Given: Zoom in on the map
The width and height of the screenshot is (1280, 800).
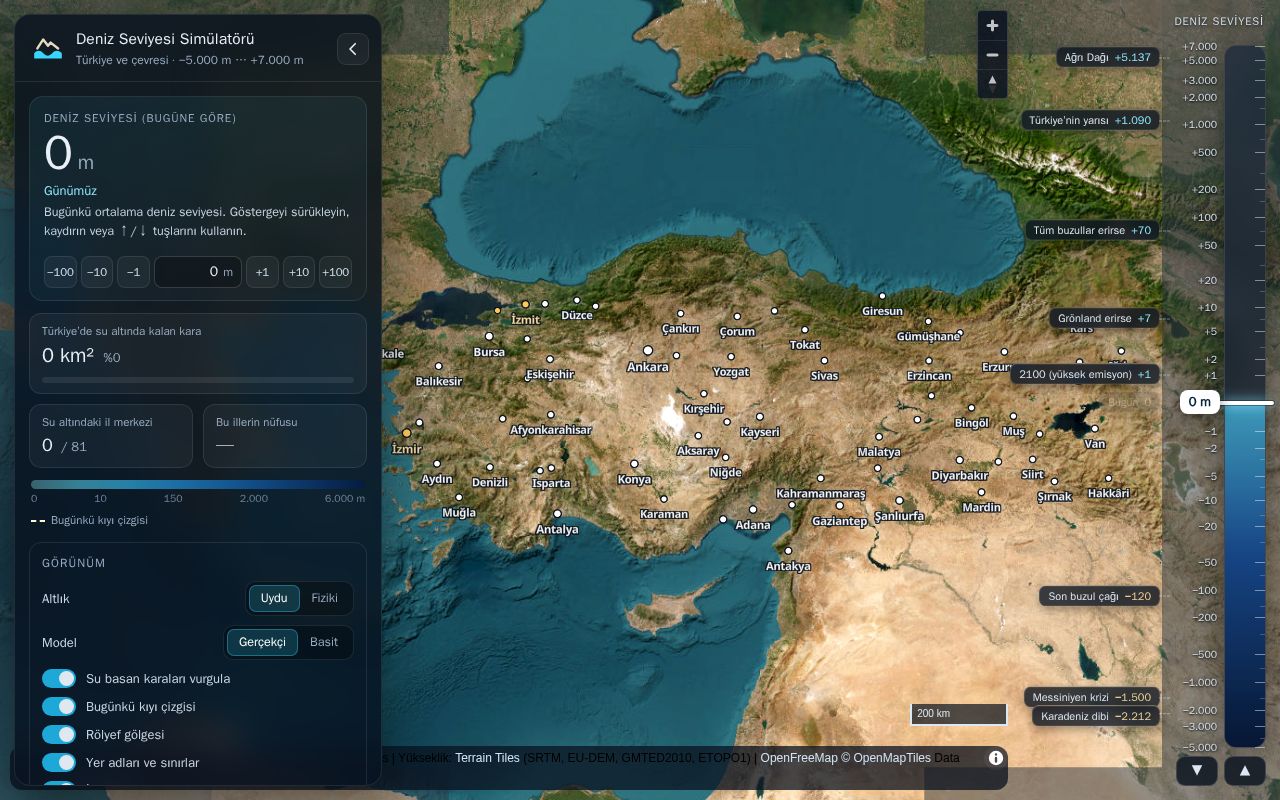Looking at the screenshot, I should pos(992,26).
